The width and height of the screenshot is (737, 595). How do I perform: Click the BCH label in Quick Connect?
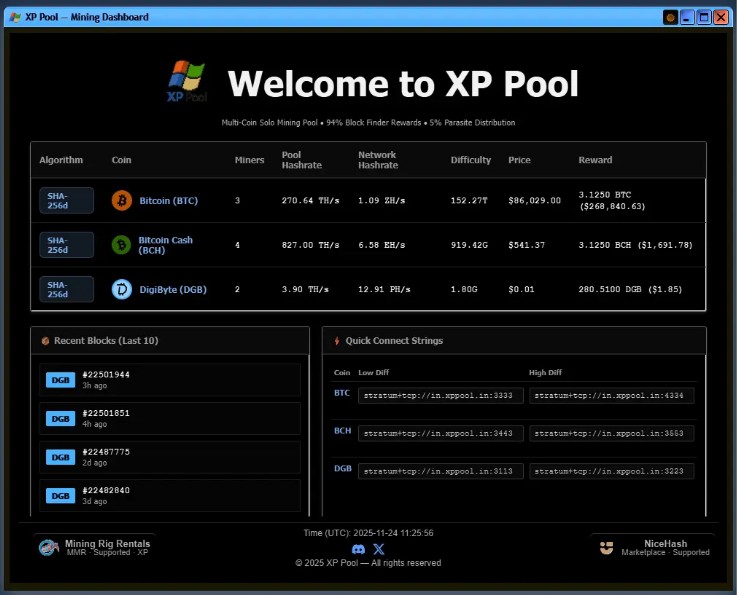[x=342, y=431]
